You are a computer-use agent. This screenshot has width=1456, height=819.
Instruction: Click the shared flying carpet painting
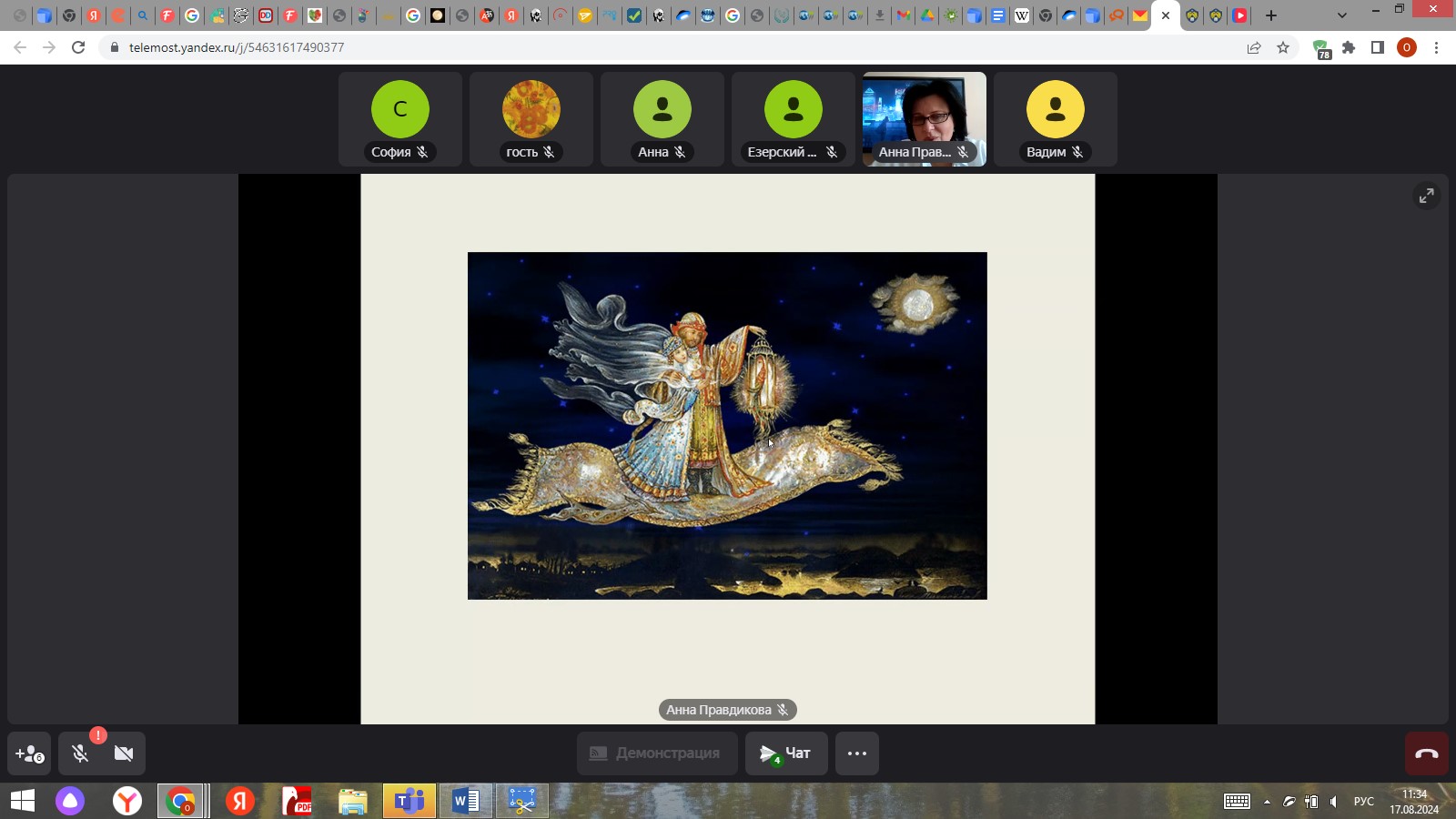727,426
